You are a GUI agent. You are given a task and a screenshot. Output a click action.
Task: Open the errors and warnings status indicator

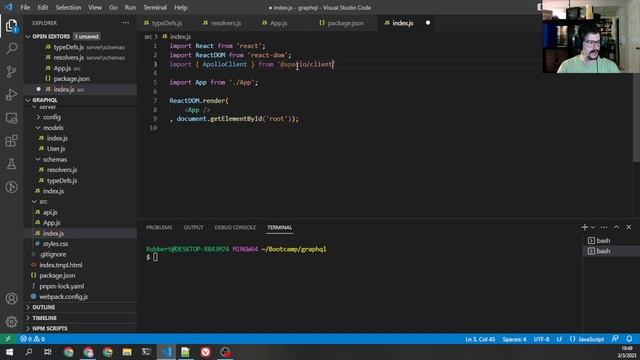coord(33,339)
